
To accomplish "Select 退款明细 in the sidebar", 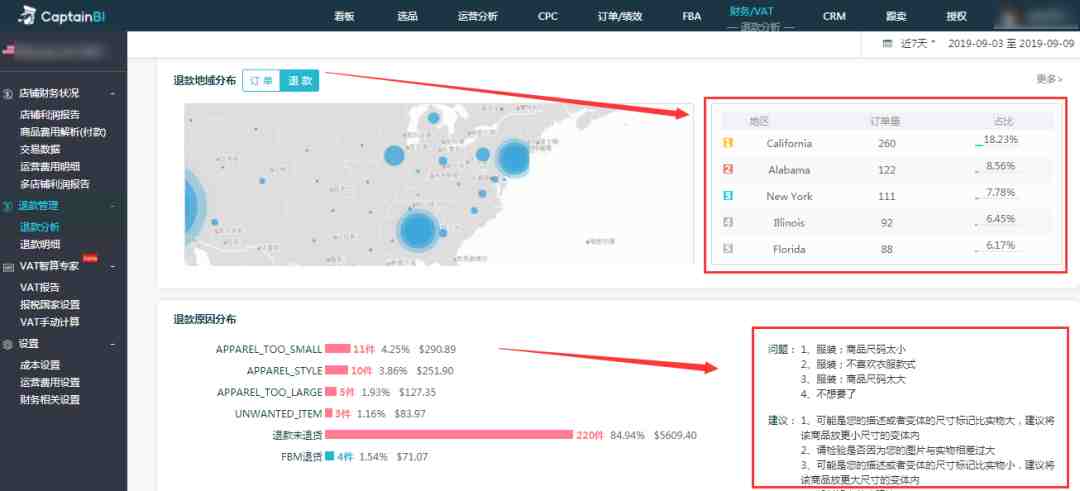I will 40,244.
